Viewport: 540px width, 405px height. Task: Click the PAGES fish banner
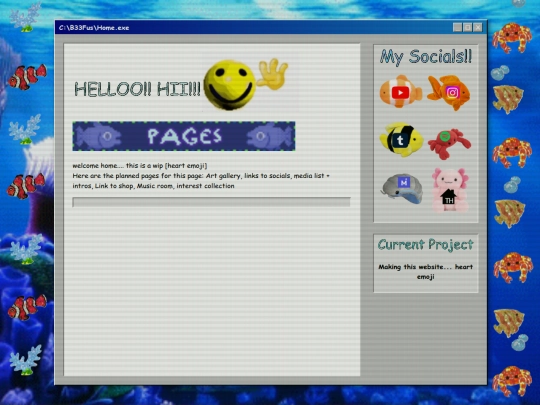point(184,136)
